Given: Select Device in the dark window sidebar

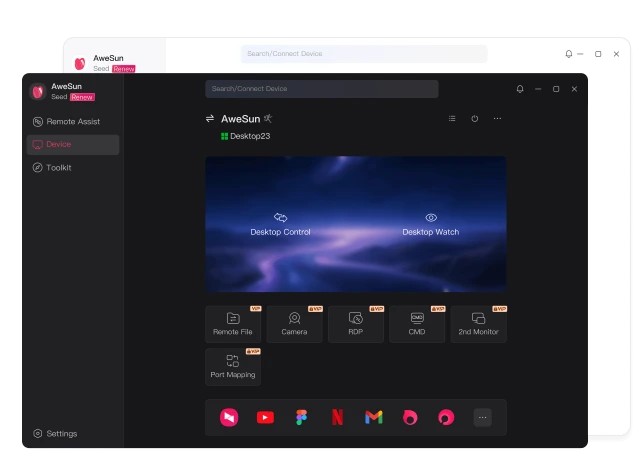Looking at the screenshot, I should tap(73, 145).
